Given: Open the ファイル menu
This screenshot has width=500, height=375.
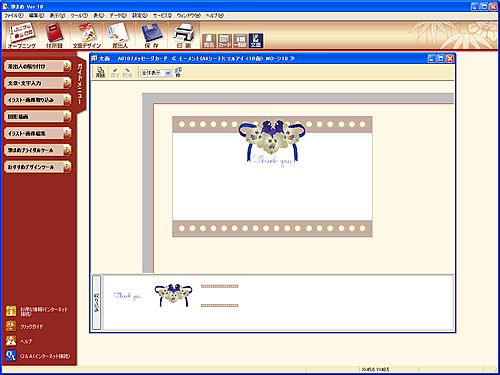Looking at the screenshot, I should pyautogui.click(x=14, y=15).
